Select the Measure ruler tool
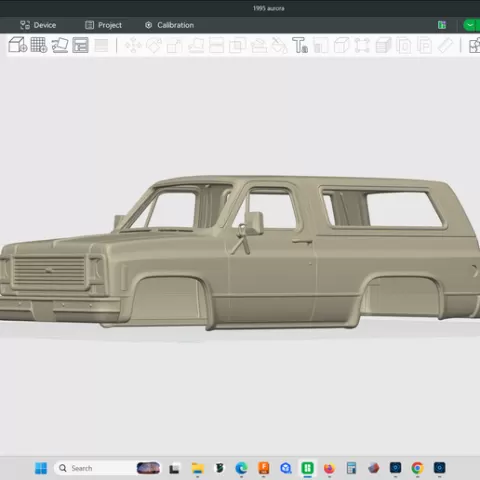480x480 pixels. 445,45
